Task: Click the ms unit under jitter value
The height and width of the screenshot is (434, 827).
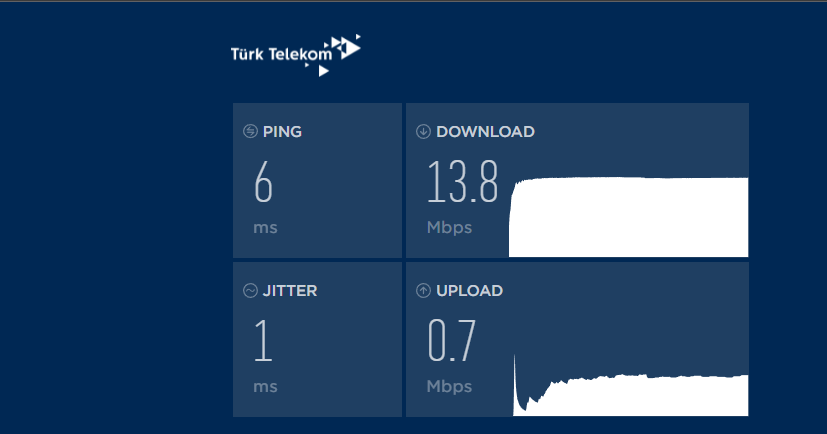Action: [x=265, y=388]
